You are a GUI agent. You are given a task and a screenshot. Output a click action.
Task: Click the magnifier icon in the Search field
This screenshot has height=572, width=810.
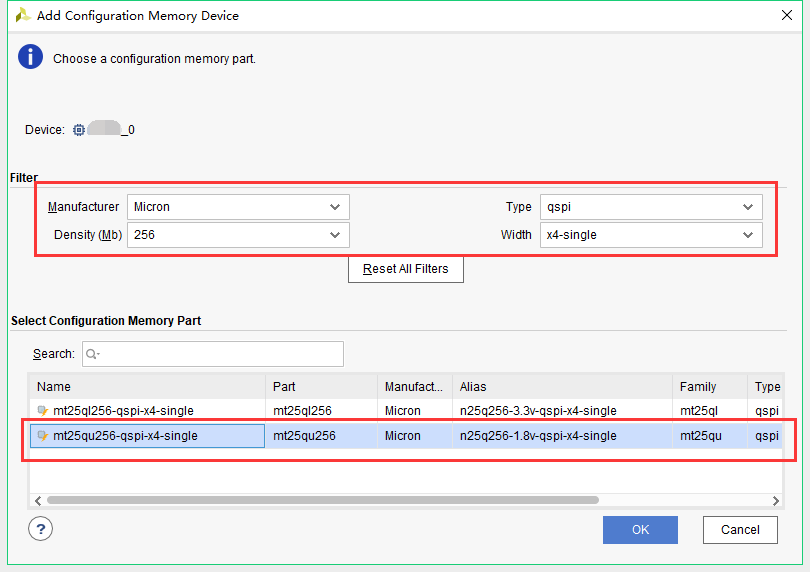(x=92, y=354)
